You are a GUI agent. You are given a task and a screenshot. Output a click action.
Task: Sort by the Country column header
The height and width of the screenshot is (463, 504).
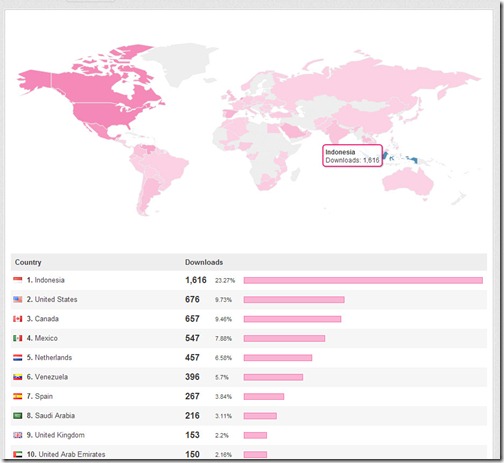pyautogui.click(x=28, y=262)
